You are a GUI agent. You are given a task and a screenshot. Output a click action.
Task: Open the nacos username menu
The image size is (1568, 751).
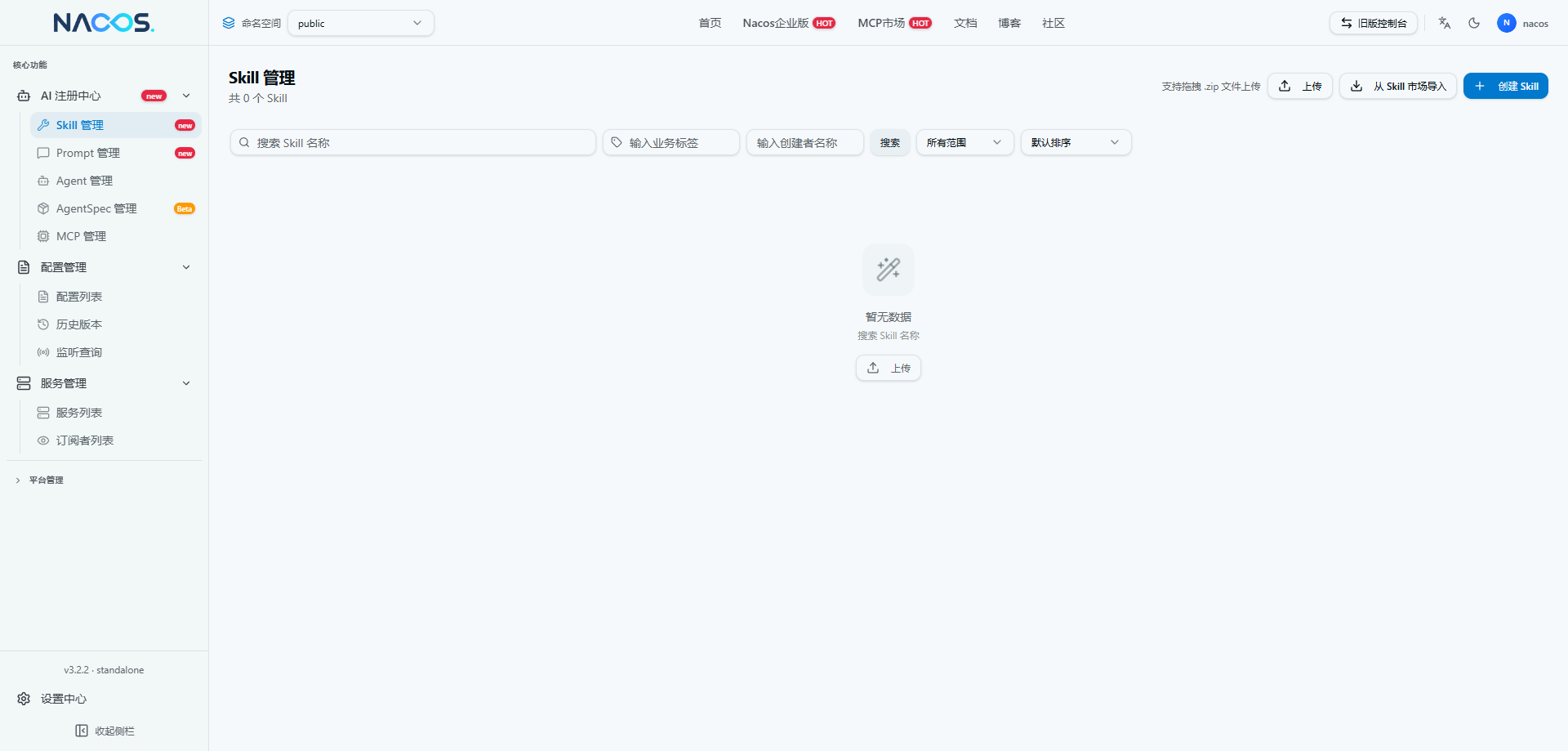tap(1535, 24)
